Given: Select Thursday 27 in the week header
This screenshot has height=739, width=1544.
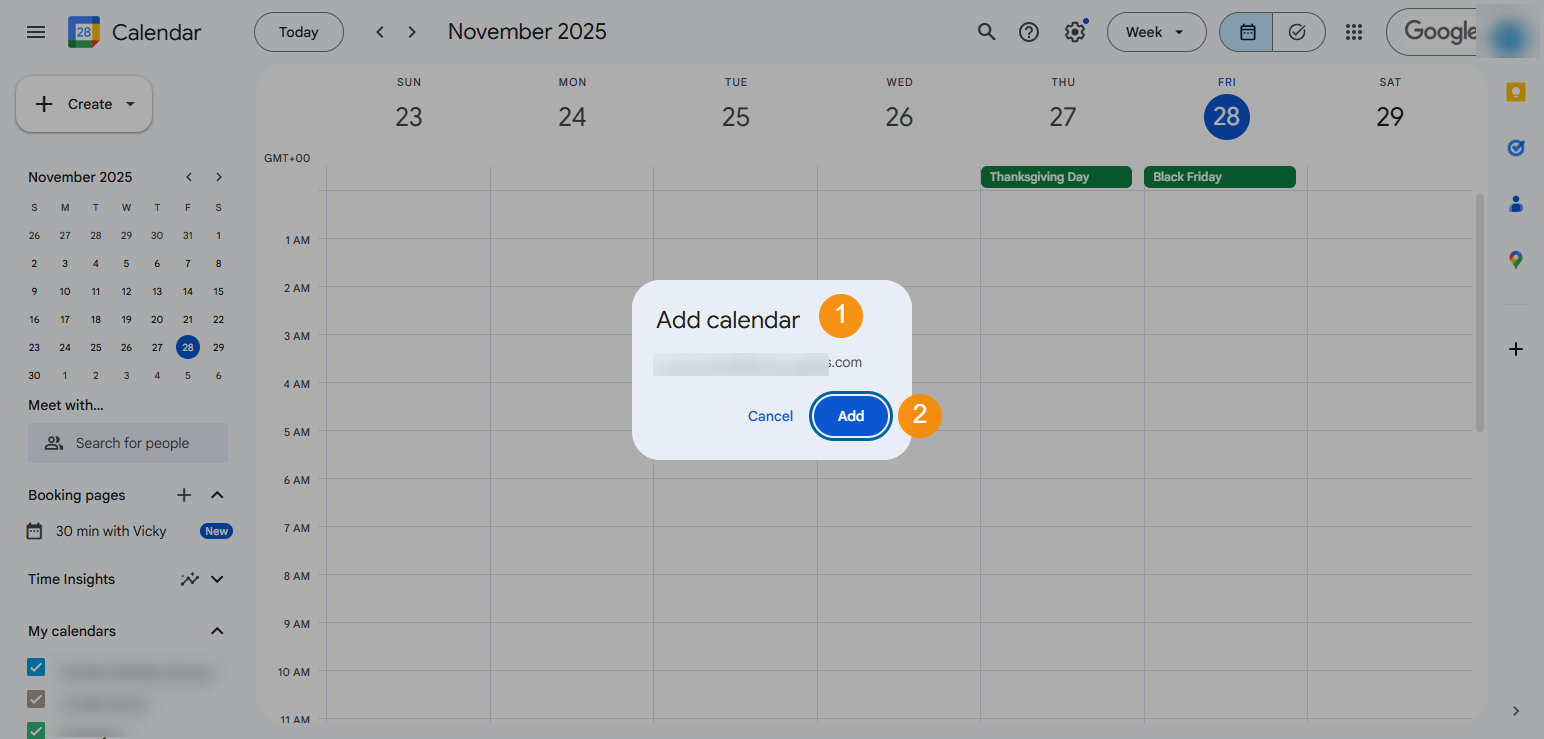Looking at the screenshot, I should pyautogui.click(x=1063, y=116).
